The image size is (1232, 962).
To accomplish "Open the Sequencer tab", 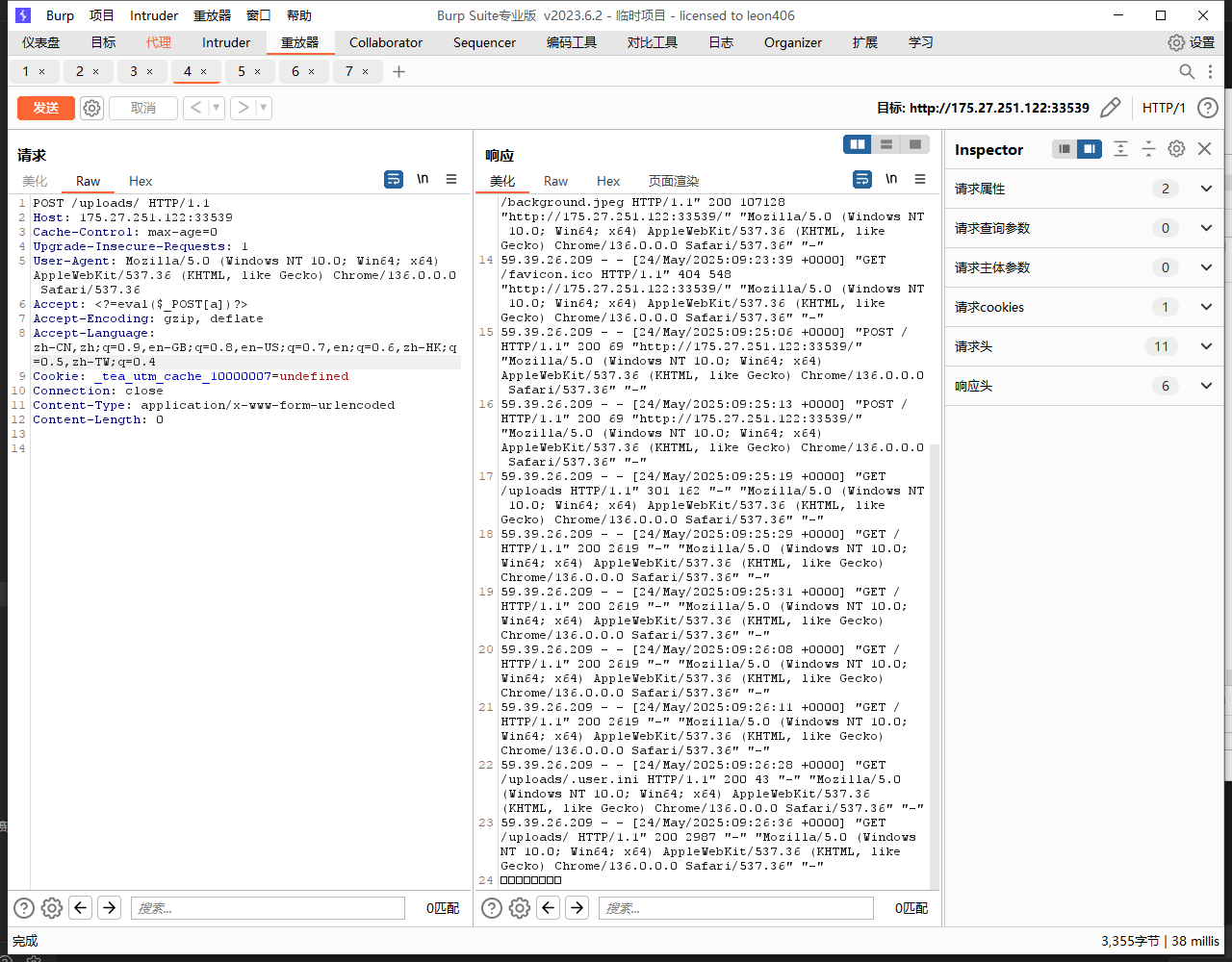I will tap(485, 42).
